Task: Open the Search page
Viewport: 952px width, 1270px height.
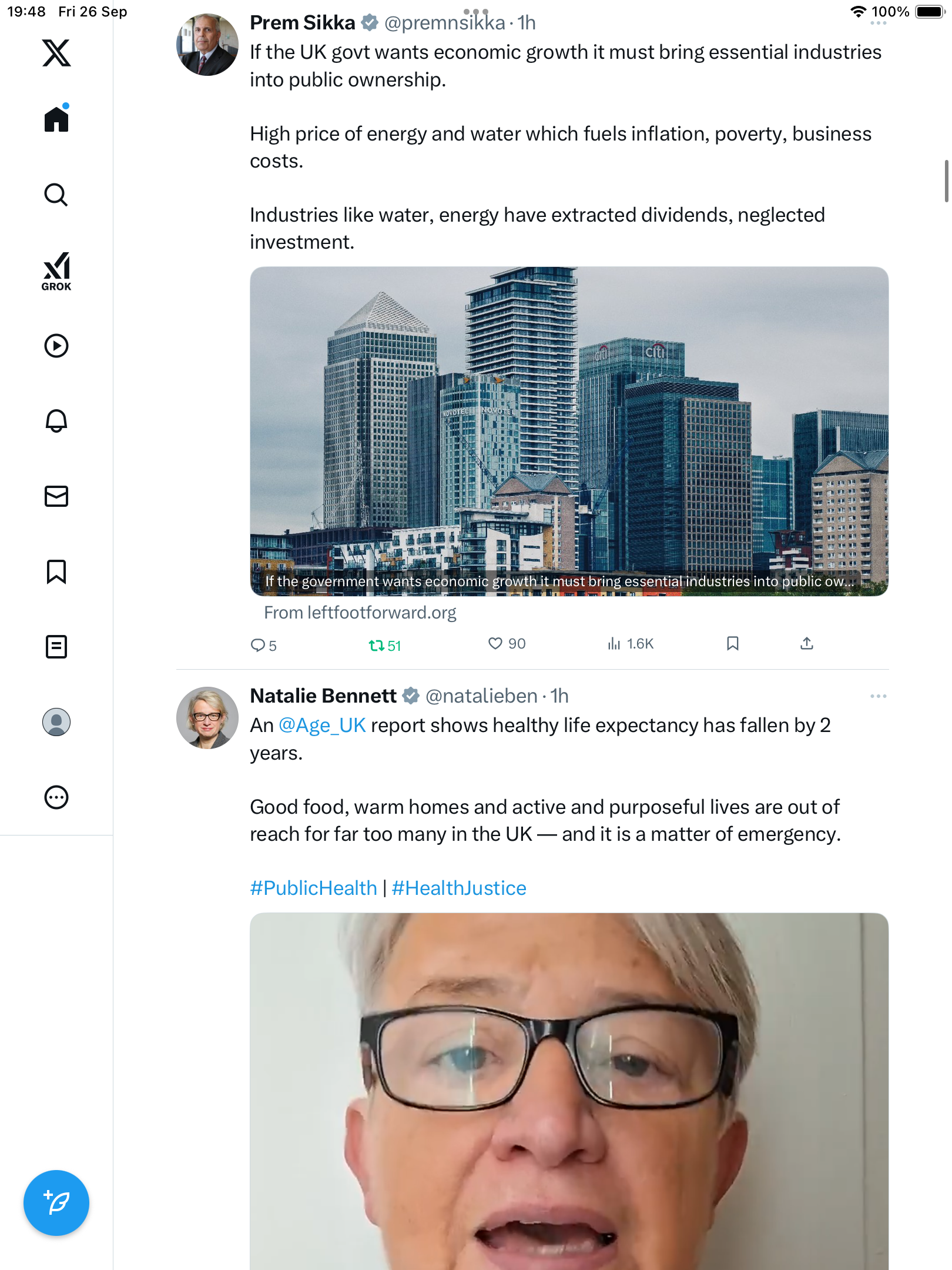Action: pyautogui.click(x=56, y=195)
